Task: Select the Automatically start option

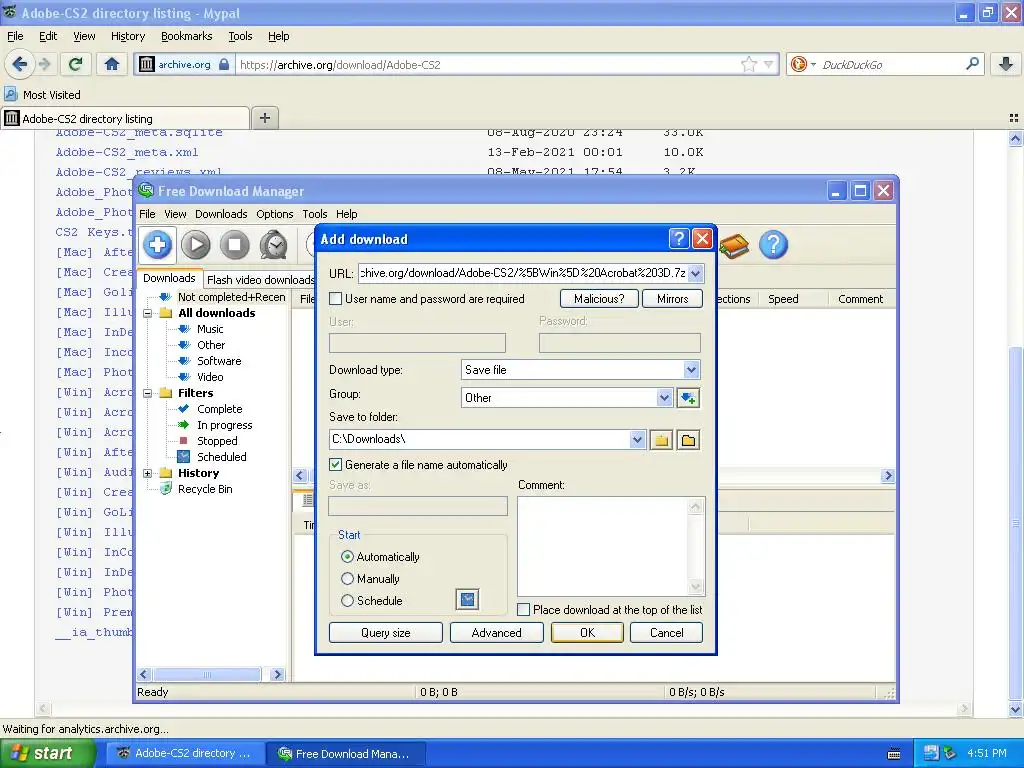Action: pos(347,557)
